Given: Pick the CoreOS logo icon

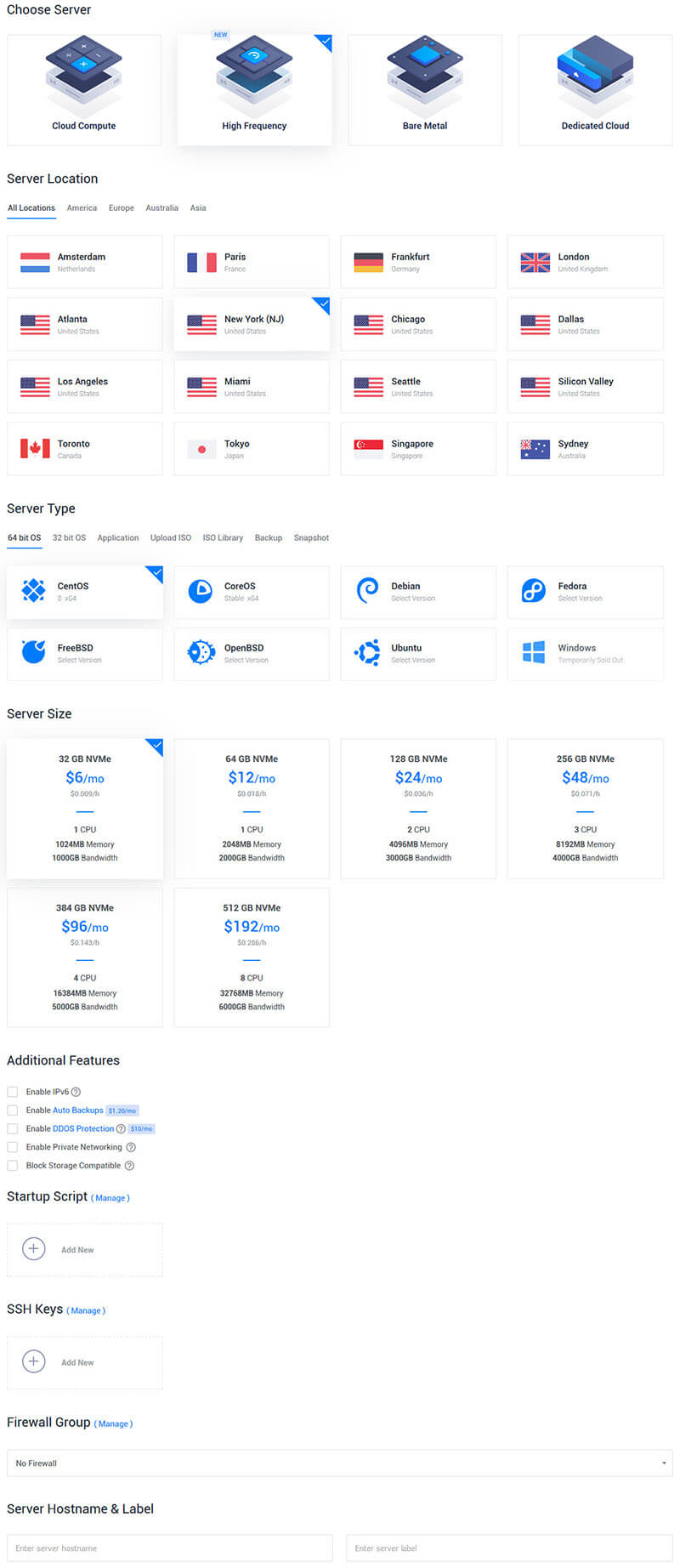Looking at the screenshot, I should click(201, 590).
